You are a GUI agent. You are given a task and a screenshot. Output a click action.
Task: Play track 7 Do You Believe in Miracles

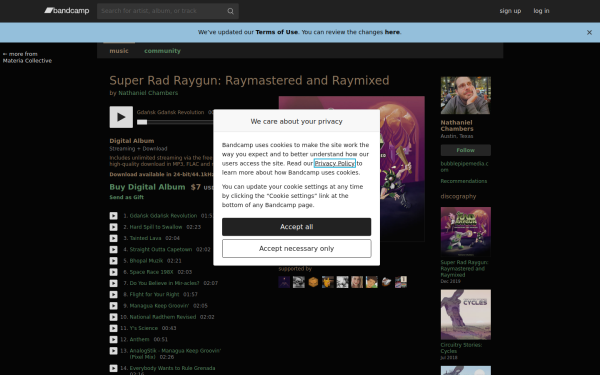[x=114, y=283]
